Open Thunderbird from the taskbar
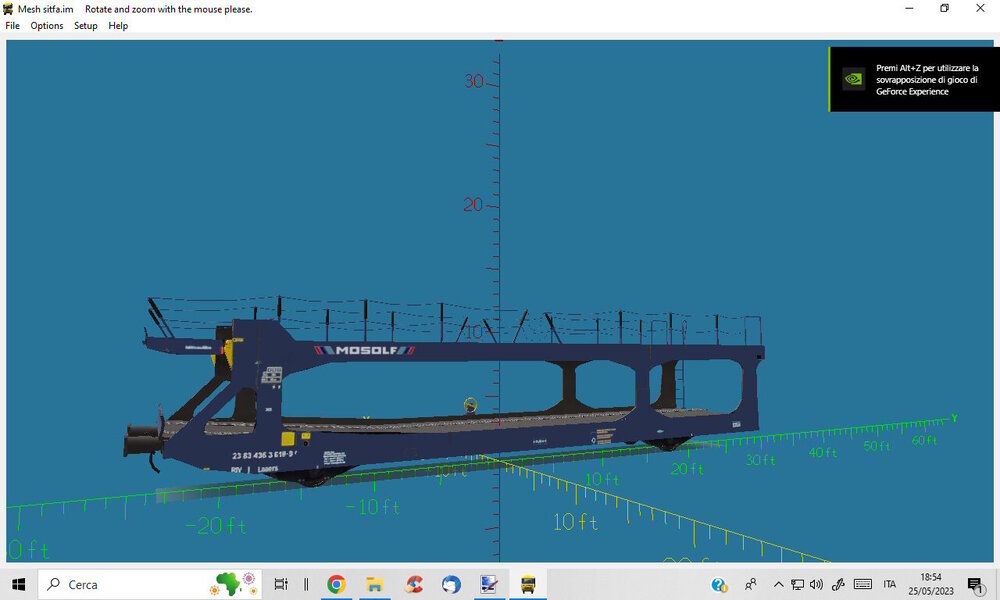 (452, 584)
